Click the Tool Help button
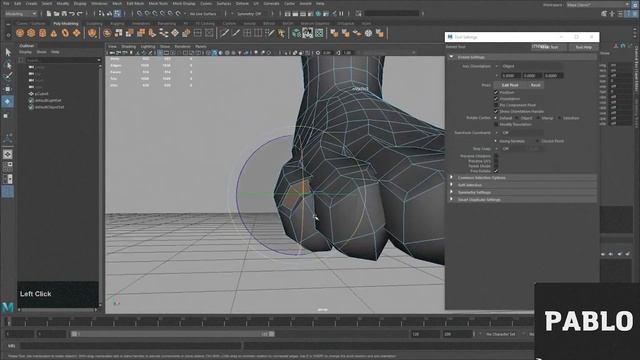The height and width of the screenshot is (360, 640). pos(584,47)
